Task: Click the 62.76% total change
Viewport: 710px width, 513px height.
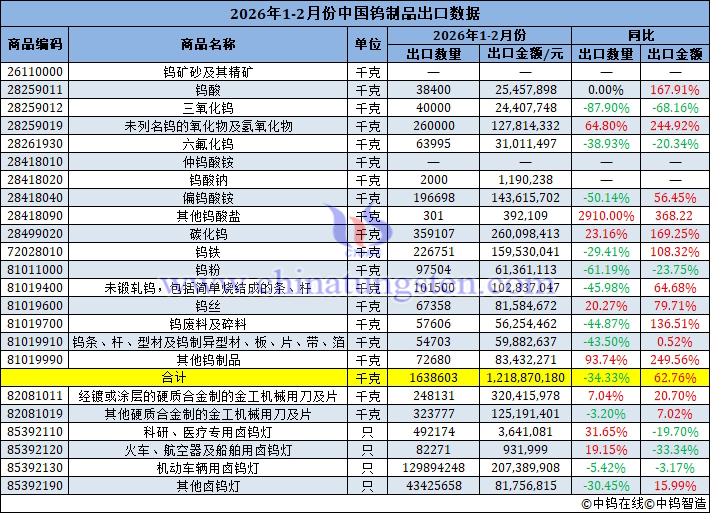Action: pos(675,378)
